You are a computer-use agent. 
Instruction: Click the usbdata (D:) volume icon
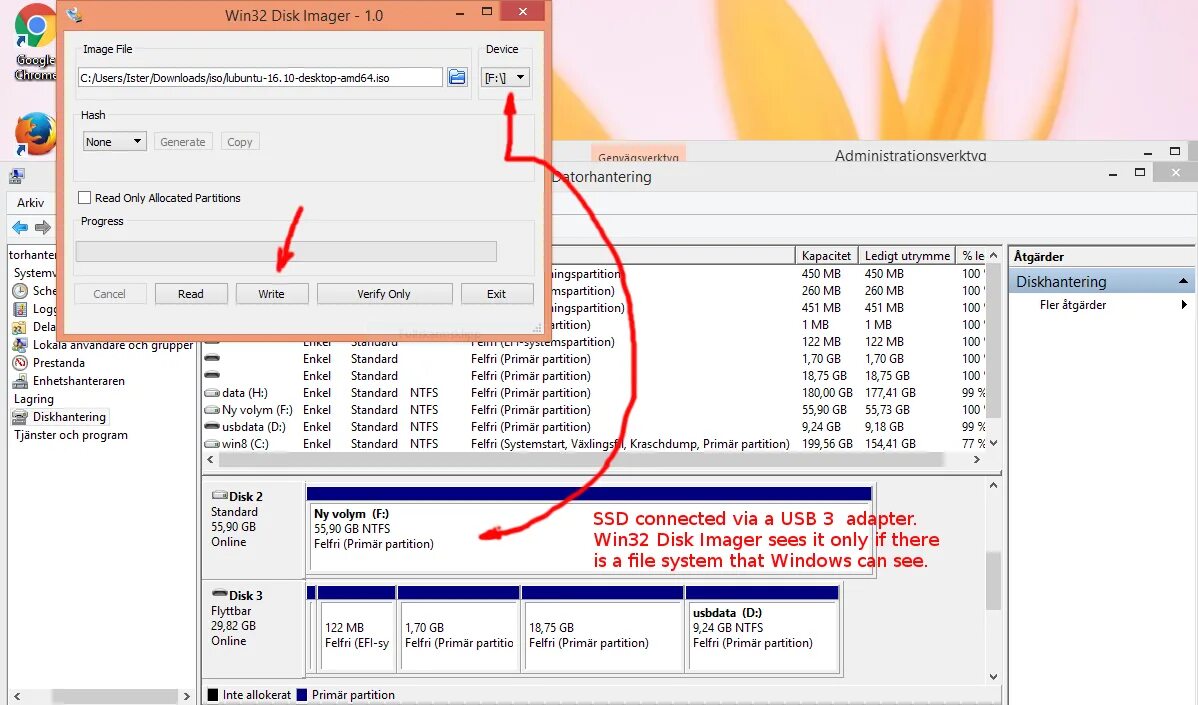212,426
